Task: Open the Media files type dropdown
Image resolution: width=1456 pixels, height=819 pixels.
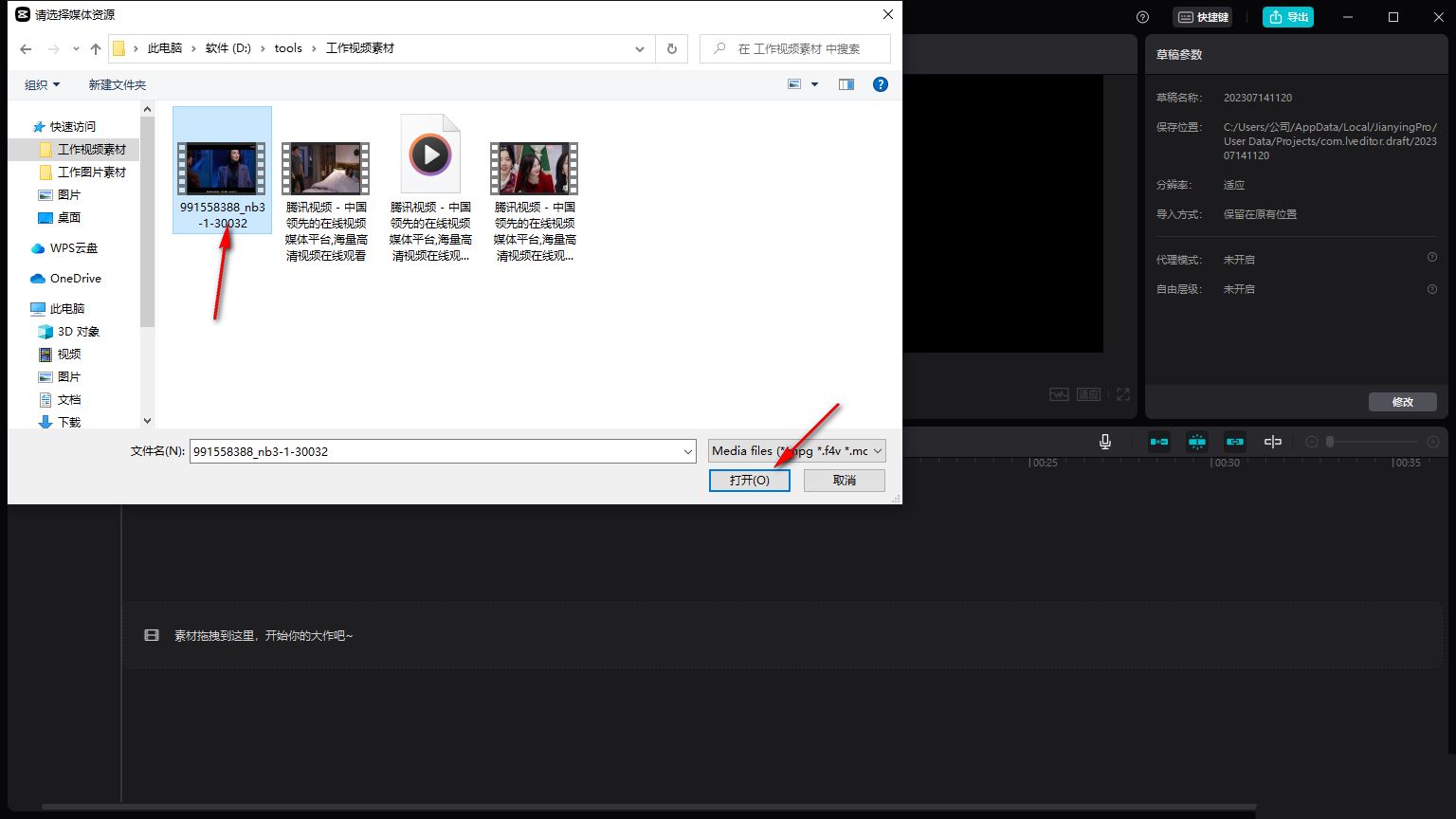Action: click(x=797, y=451)
